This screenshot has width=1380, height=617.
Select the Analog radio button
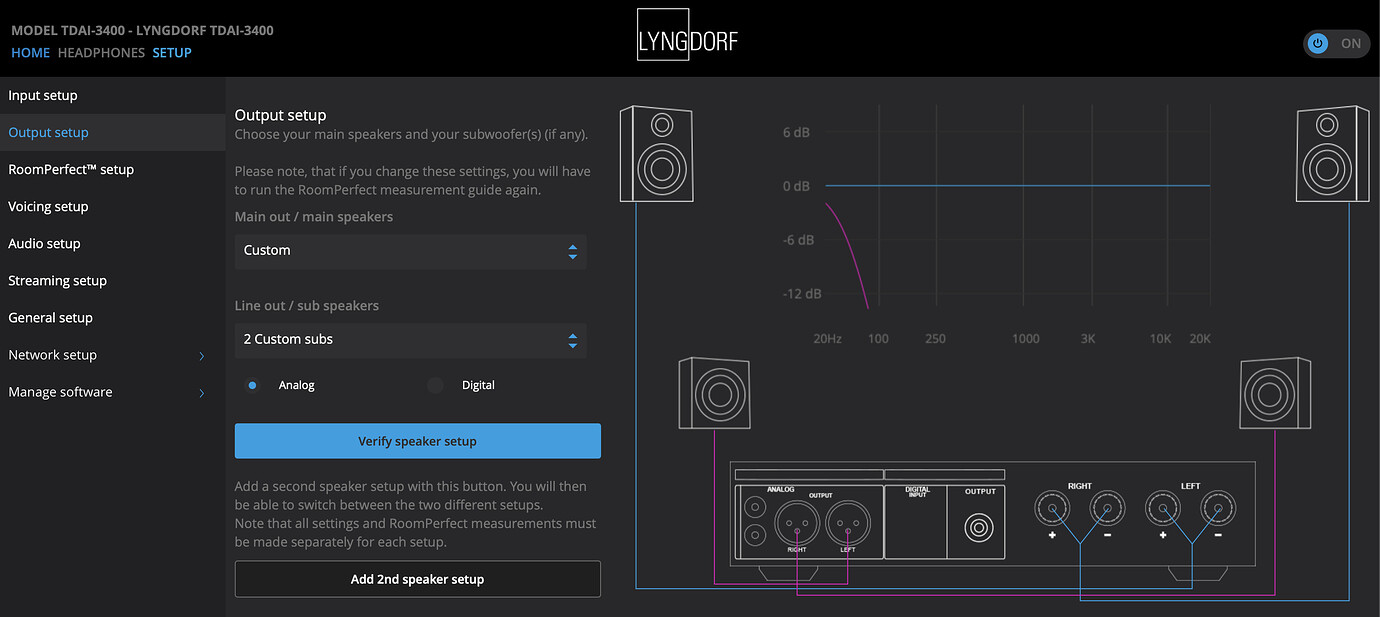pos(253,385)
